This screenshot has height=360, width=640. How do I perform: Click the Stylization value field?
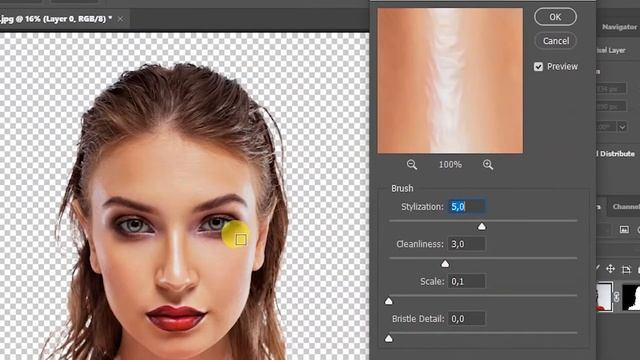click(x=467, y=207)
